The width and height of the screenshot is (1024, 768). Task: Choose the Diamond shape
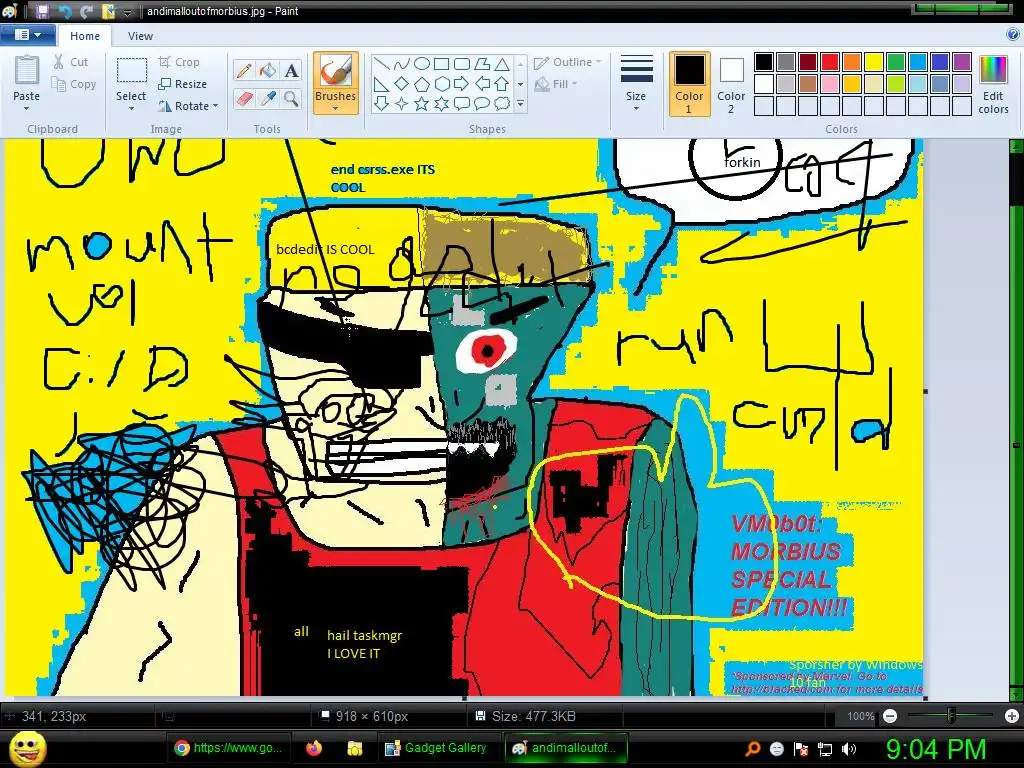pos(402,84)
